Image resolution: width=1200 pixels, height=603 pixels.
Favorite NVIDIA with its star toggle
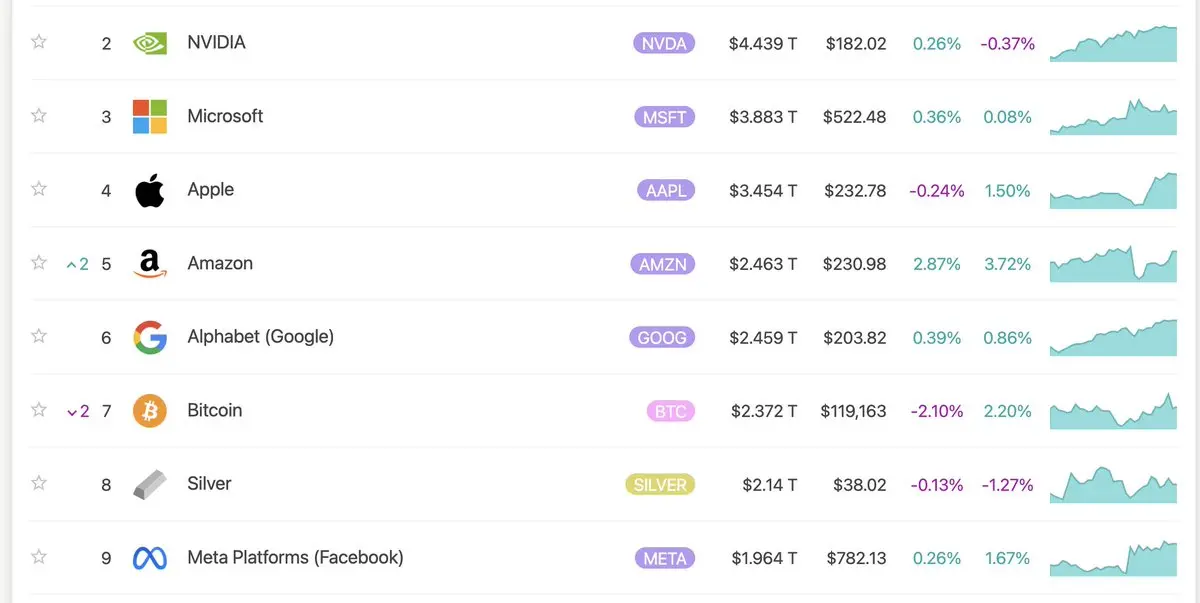point(39,42)
